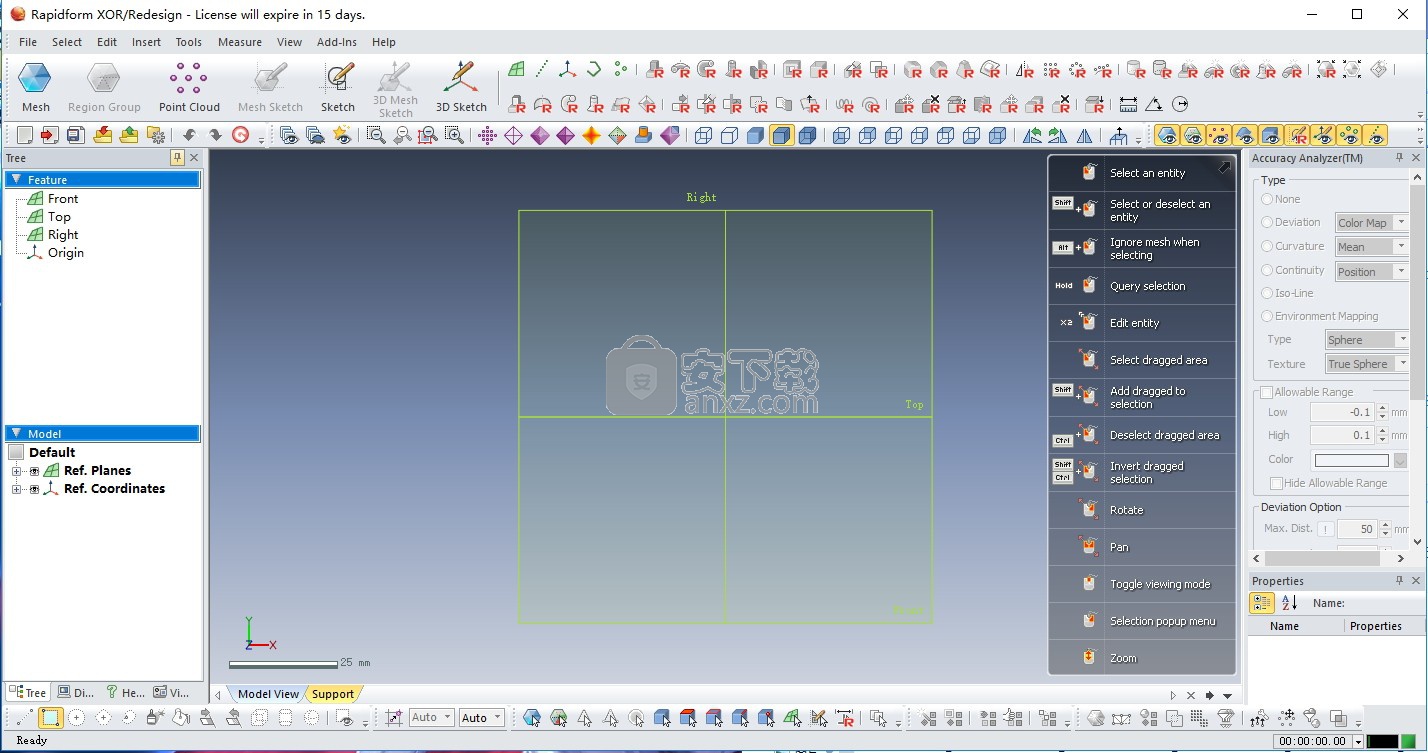Open the Sphere type dropdown

click(1367, 340)
